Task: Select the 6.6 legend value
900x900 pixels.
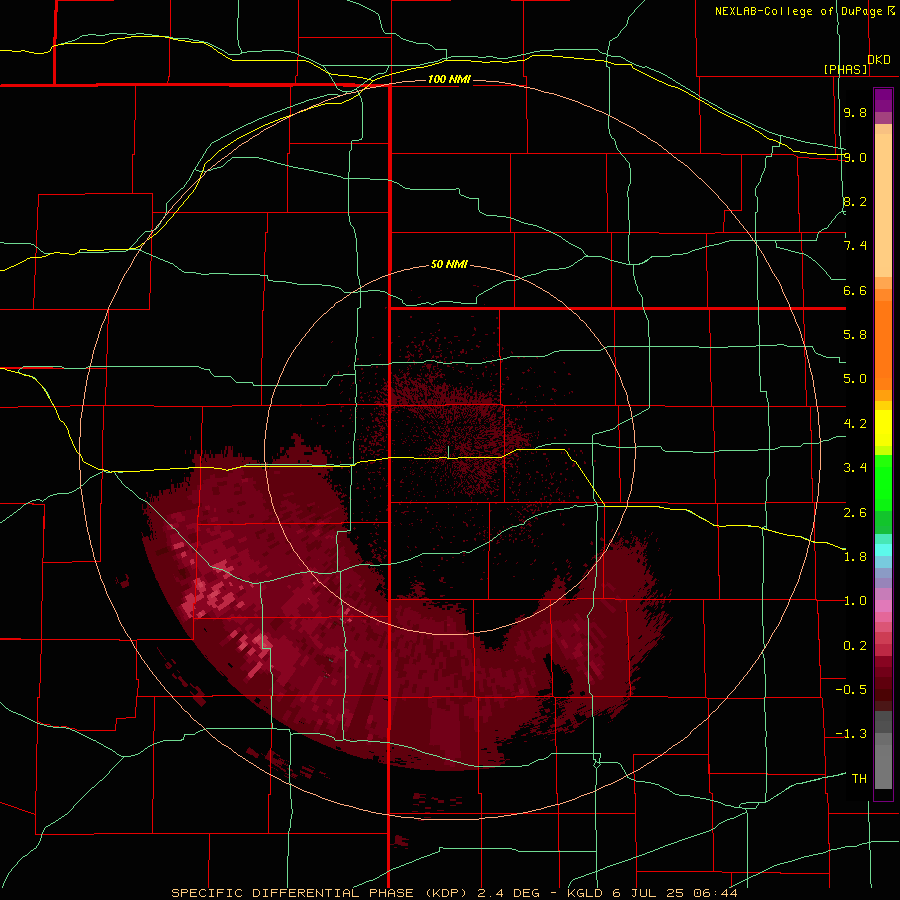Action: pyautogui.click(x=855, y=290)
